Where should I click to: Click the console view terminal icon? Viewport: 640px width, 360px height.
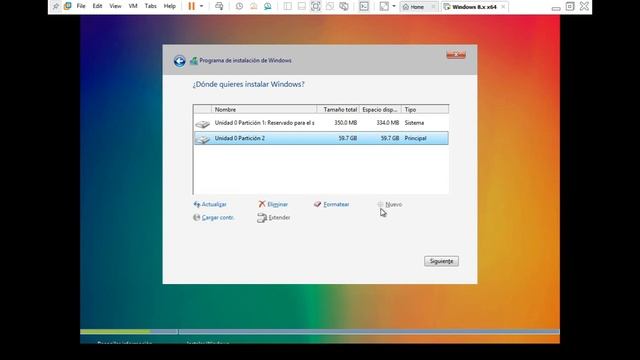(x=364, y=6)
